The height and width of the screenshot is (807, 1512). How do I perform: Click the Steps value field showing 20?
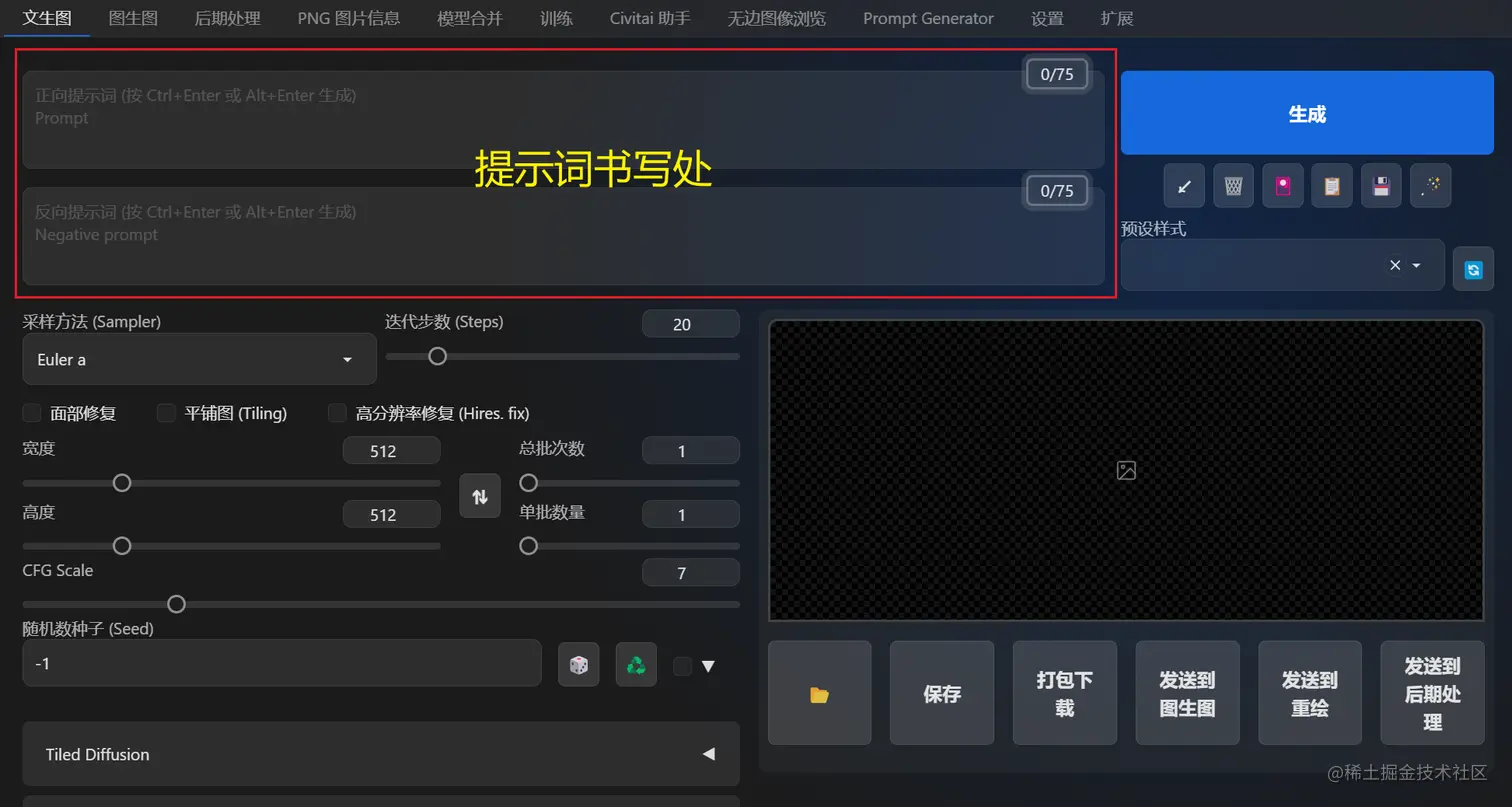click(691, 324)
